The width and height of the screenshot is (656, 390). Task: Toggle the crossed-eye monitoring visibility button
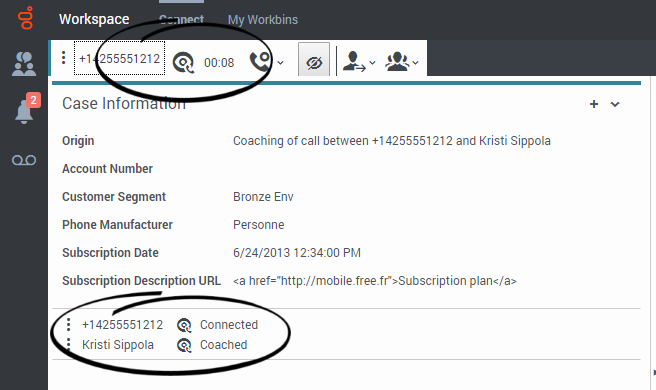point(314,63)
